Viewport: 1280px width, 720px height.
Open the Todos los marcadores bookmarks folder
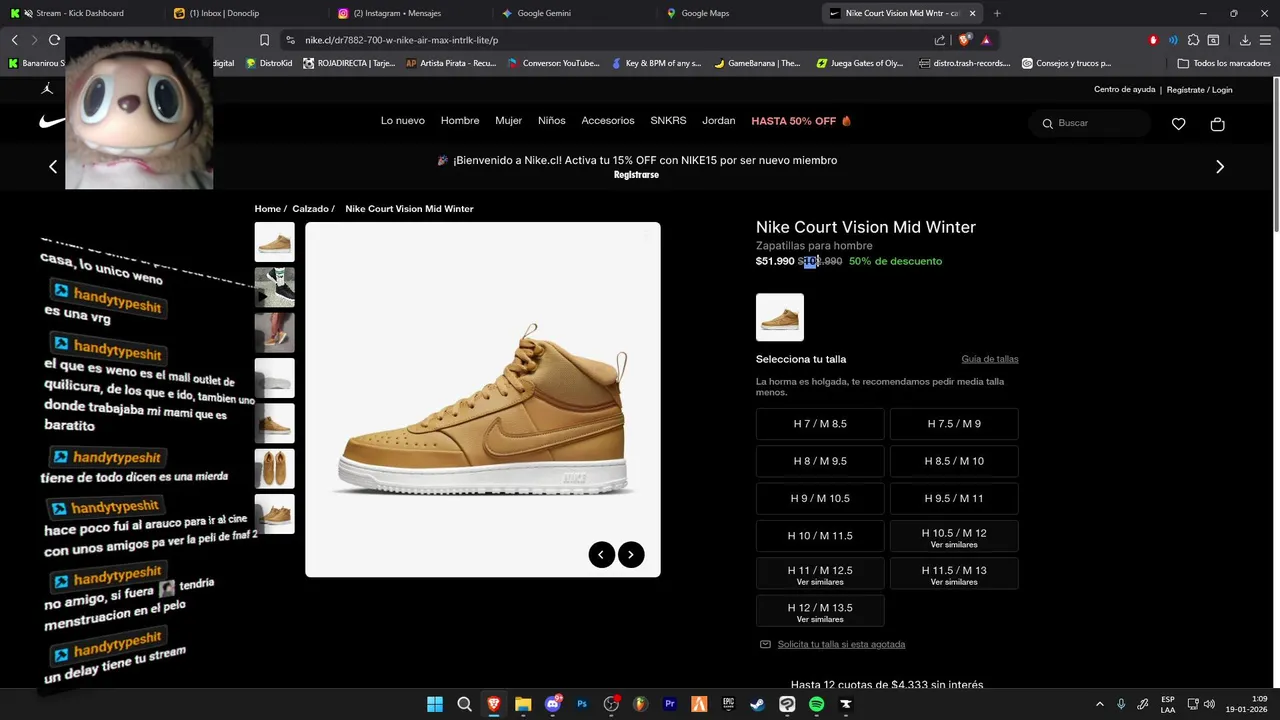(x=1224, y=63)
